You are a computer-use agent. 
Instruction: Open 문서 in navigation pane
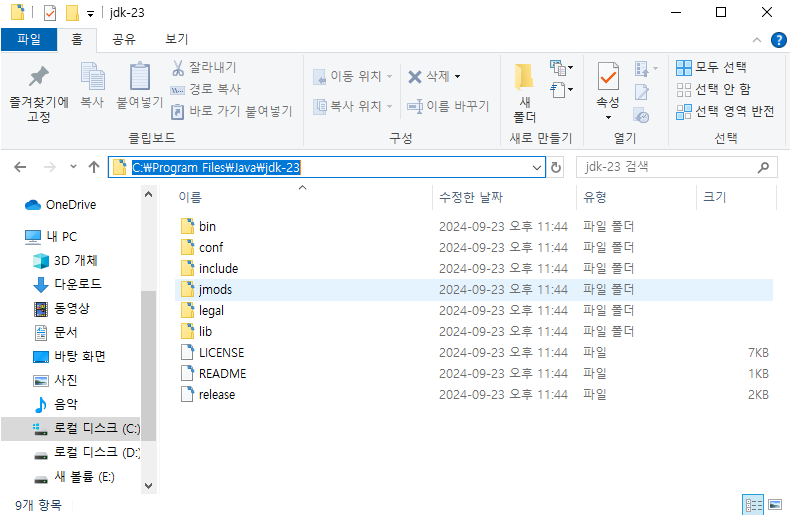click(x=55, y=332)
